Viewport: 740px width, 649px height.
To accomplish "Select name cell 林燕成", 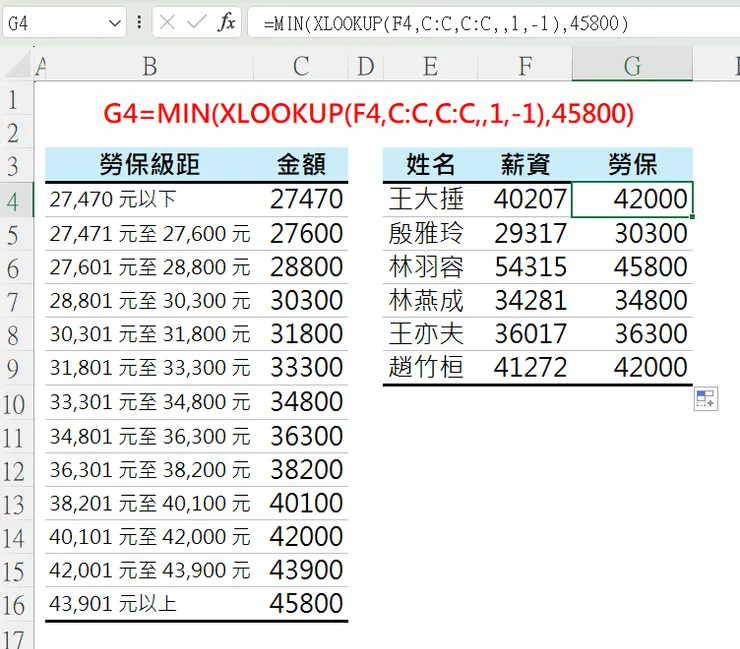I will coord(430,301).
